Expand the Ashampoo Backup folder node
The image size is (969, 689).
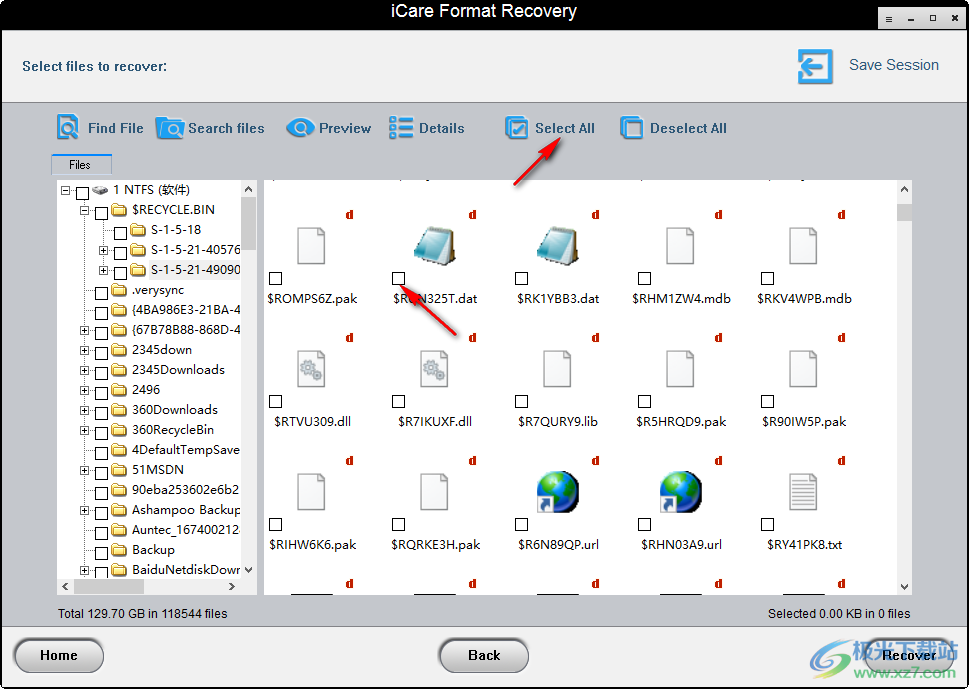point(85,510)
